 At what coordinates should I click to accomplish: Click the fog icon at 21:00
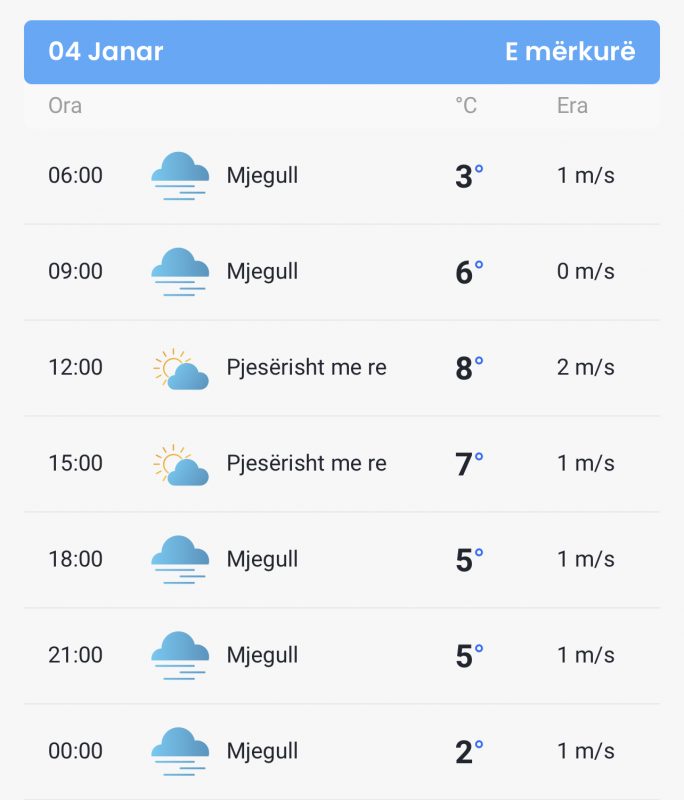pyautogui.click(x=180, y=655)
